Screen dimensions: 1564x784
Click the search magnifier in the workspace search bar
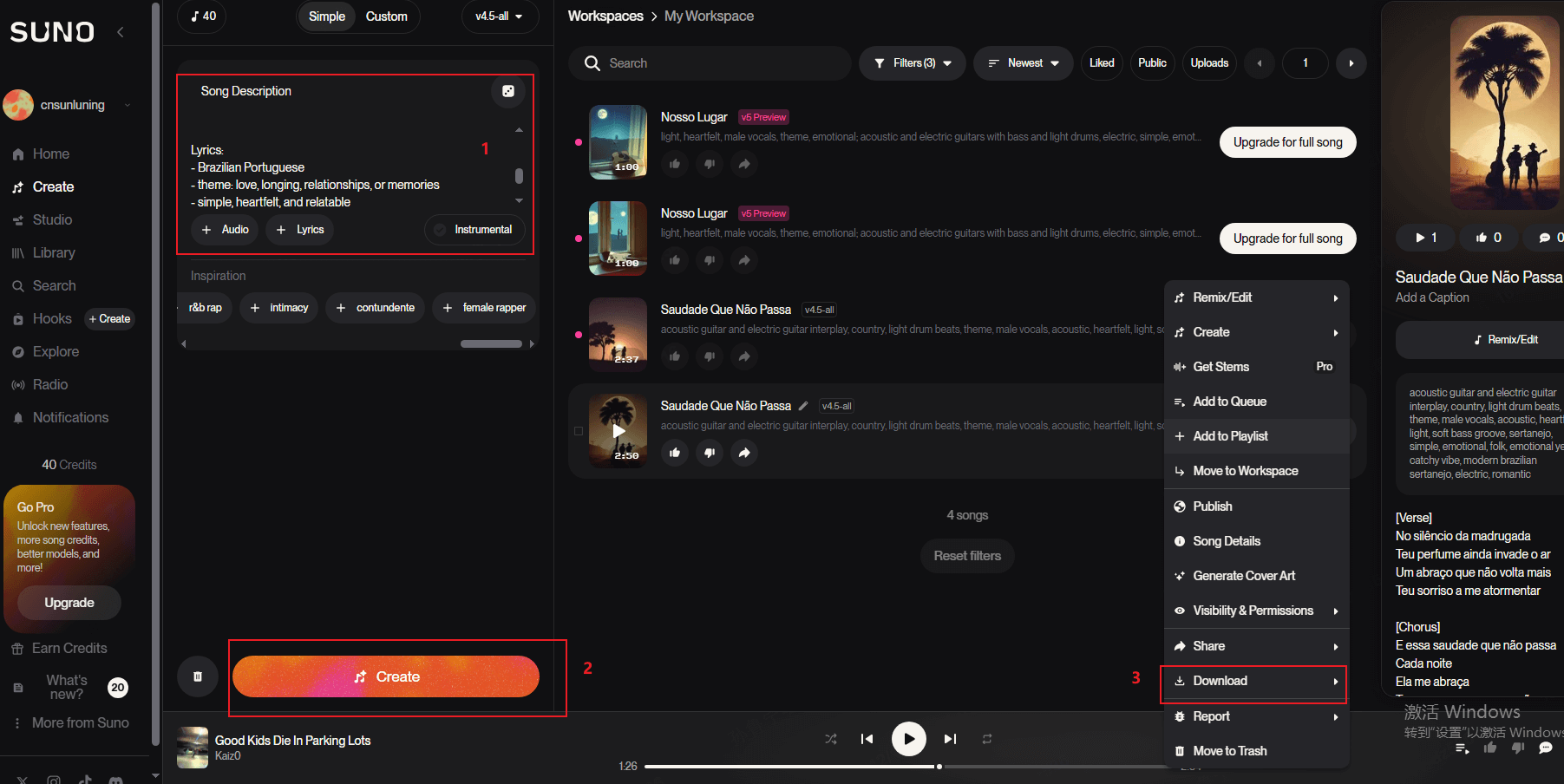tap(592, 62)
